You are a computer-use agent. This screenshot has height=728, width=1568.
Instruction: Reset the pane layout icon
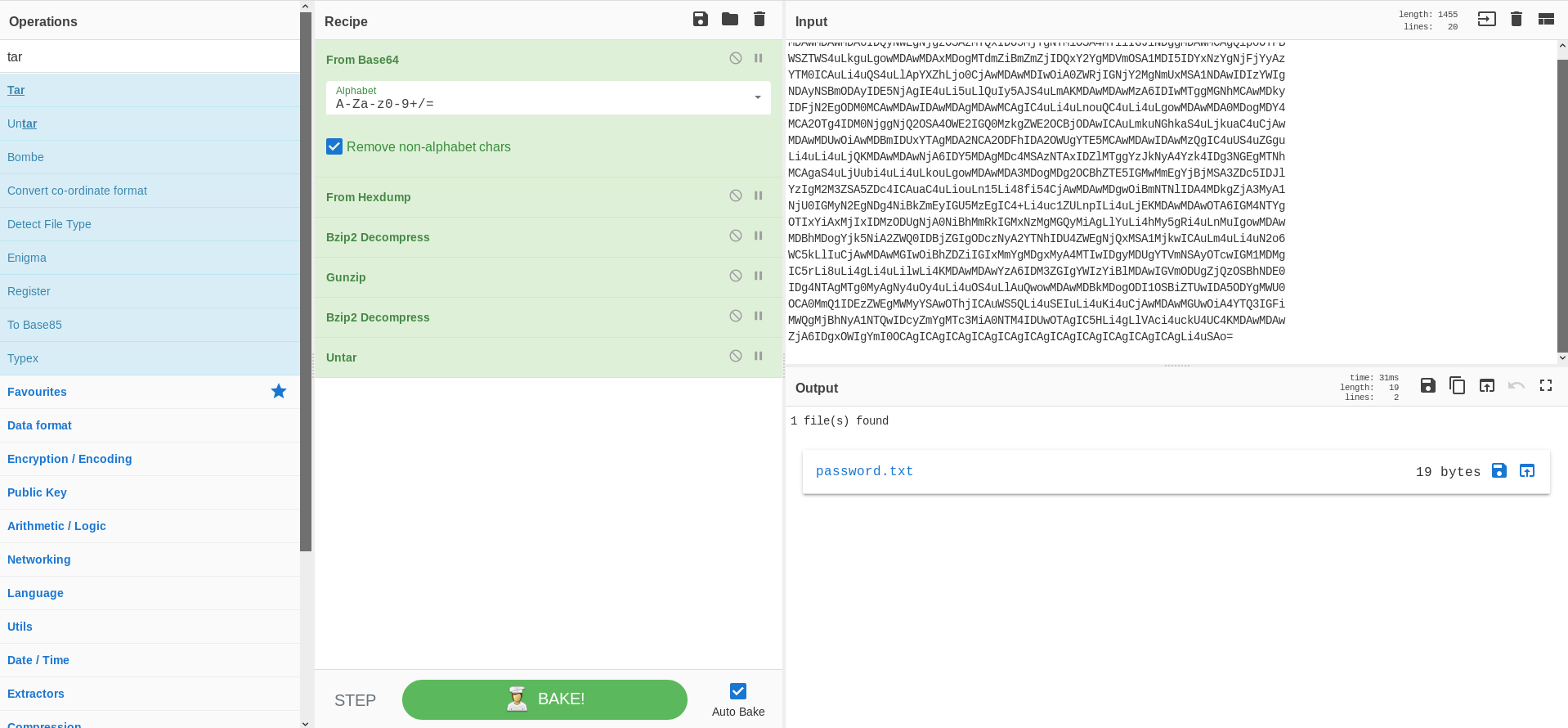pos(1546,19)
